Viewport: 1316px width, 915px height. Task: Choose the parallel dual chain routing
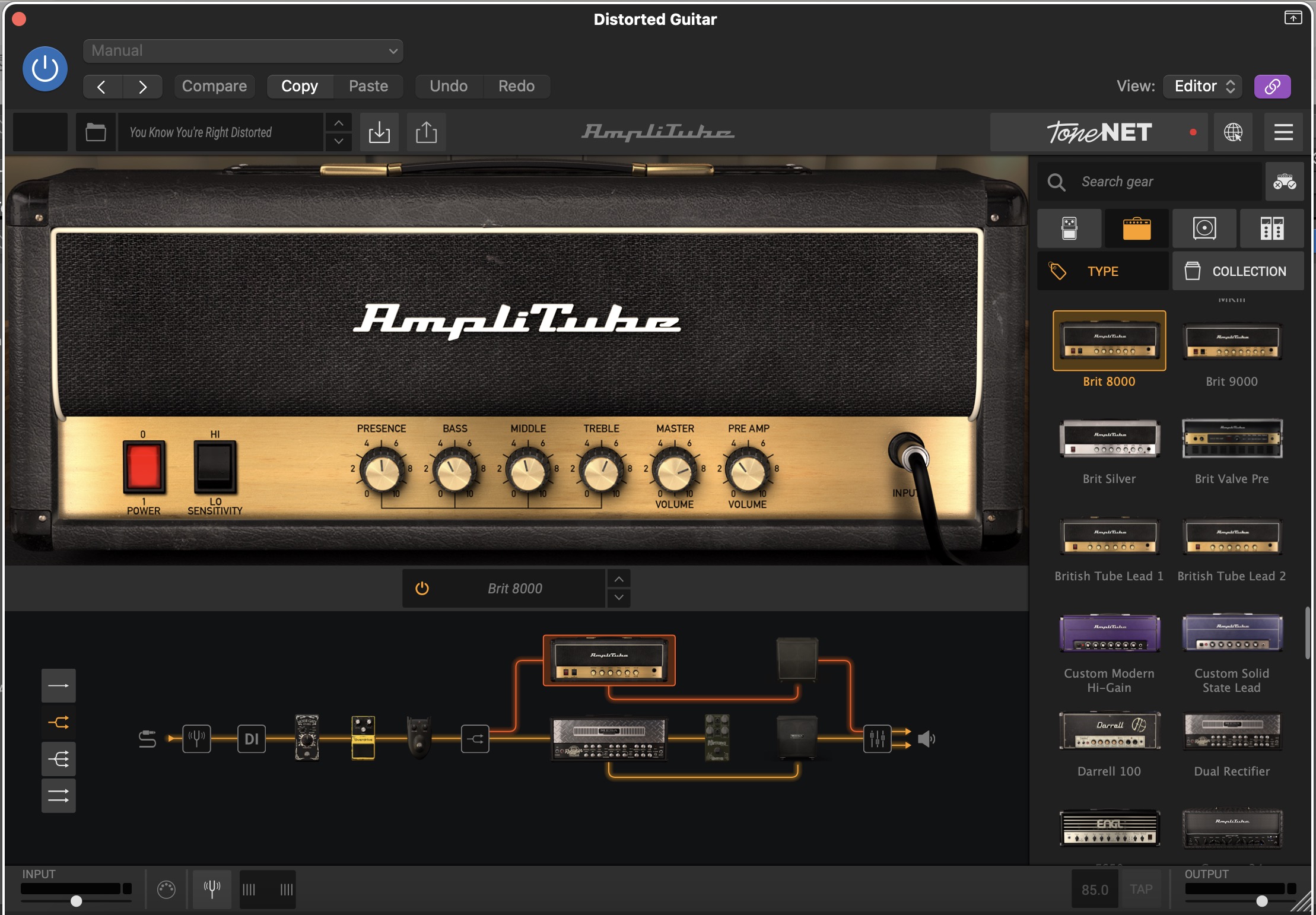point(59,796)
